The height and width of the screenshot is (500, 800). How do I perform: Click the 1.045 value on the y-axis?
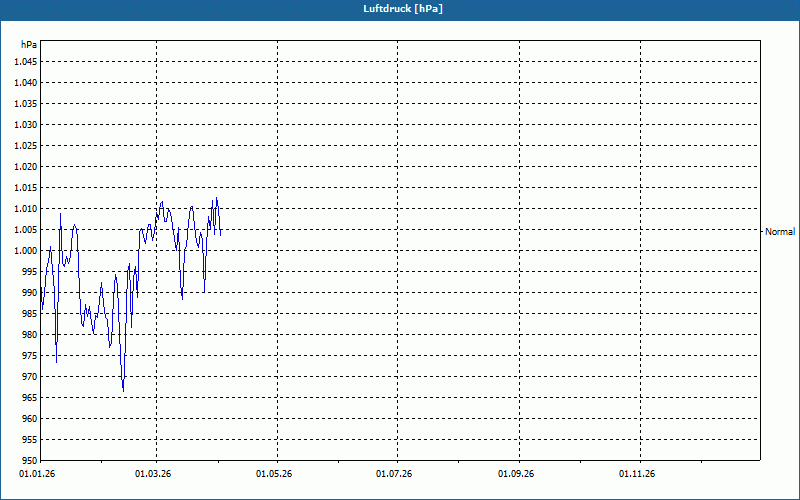point(25,62)
